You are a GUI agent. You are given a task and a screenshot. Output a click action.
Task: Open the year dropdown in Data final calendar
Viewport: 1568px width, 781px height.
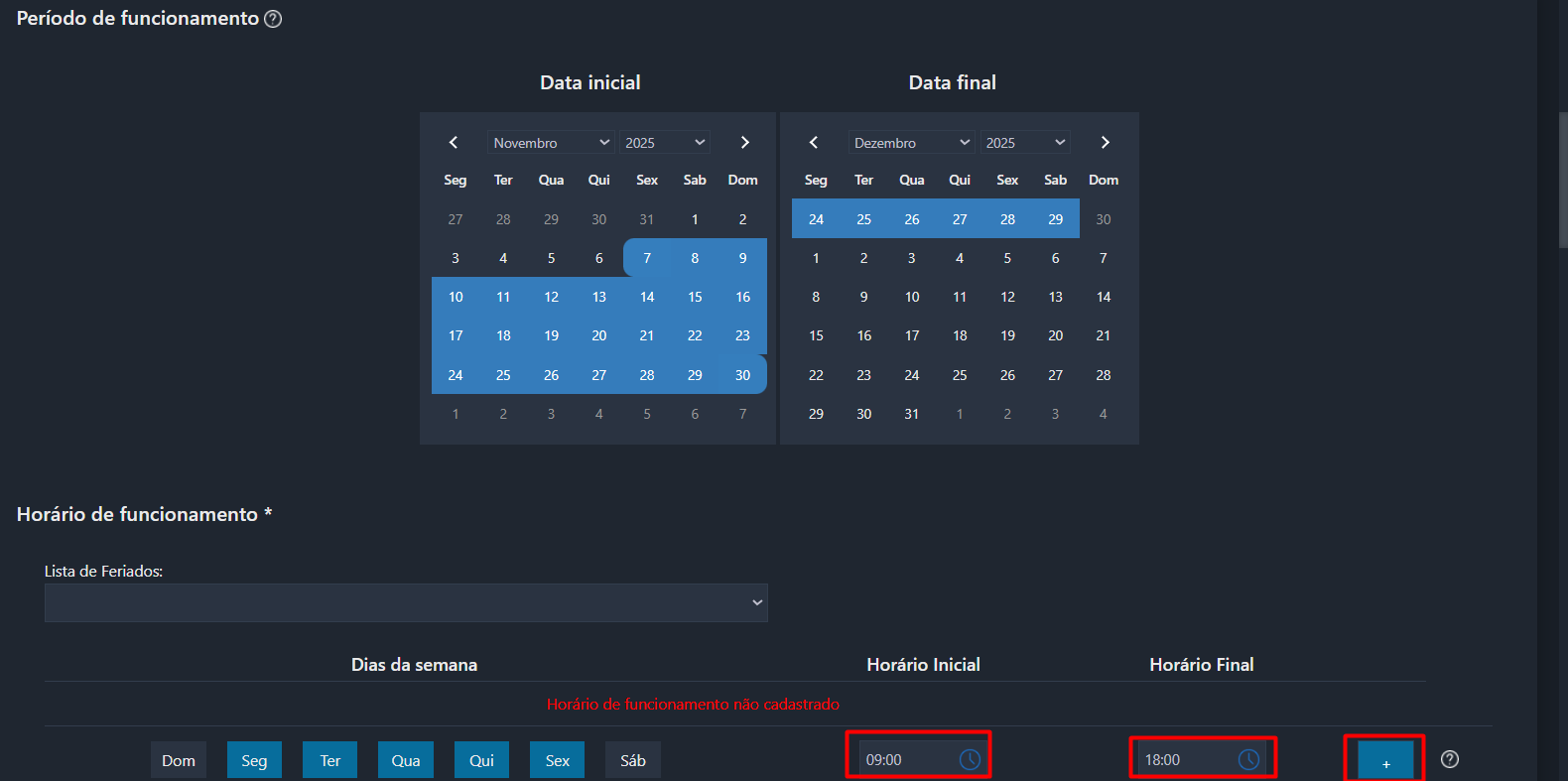1025,143
